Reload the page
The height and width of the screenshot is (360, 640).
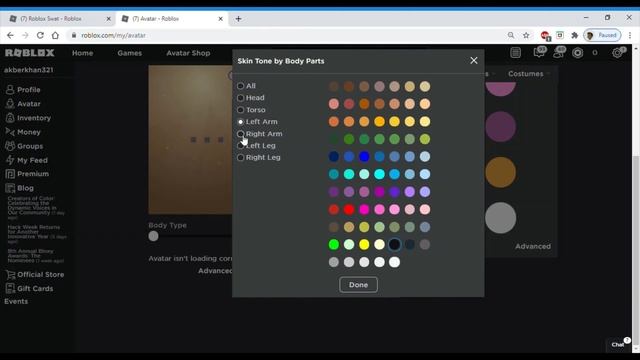point(40,36)
